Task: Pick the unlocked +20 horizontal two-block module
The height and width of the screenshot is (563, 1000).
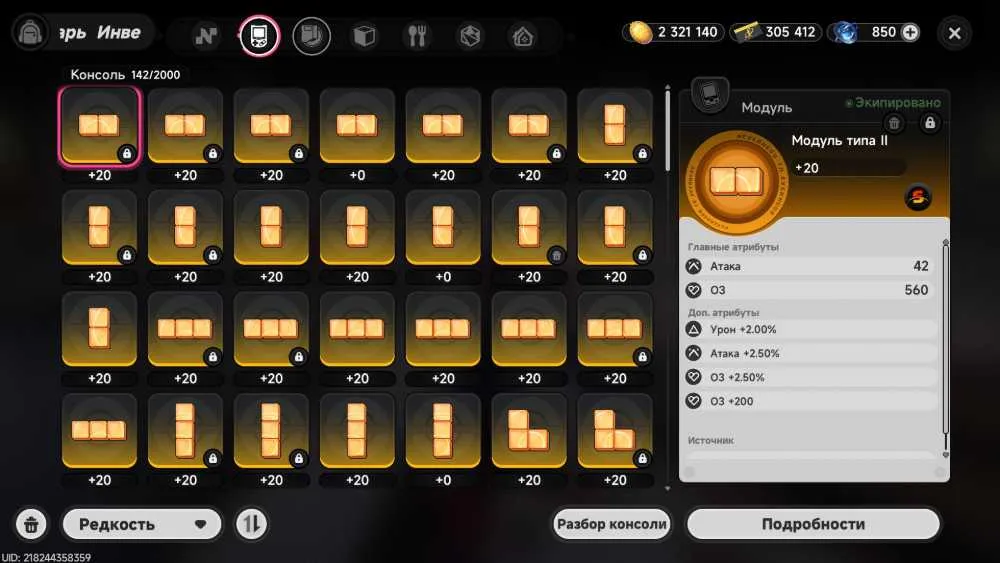Action: coord(443,126)
